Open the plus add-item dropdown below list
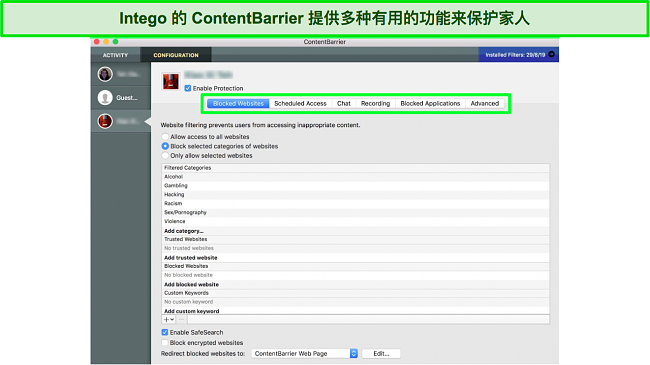The width and height of the screenshot is (650, 365). (x=169, y=320)
